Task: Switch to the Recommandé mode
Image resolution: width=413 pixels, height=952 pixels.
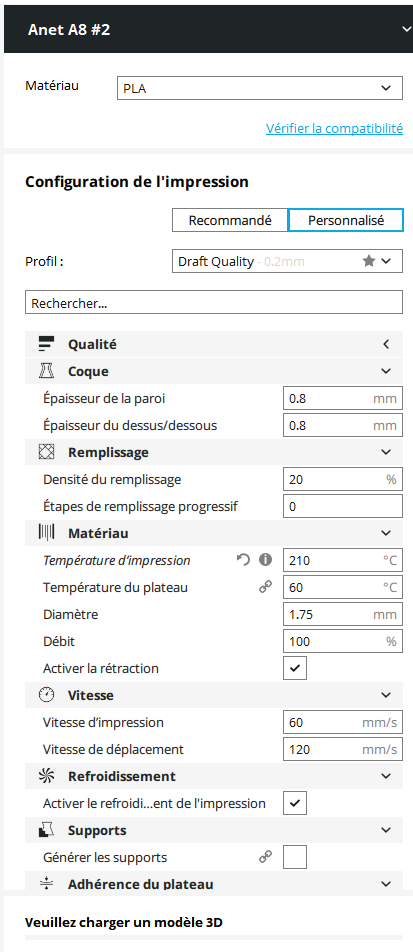Action: click(x=230, y=220)
